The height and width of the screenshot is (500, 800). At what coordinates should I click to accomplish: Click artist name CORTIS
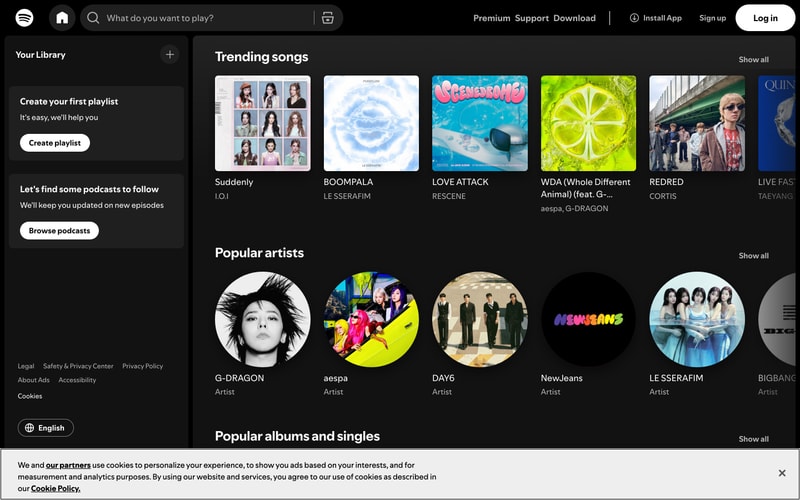point(663,196)
